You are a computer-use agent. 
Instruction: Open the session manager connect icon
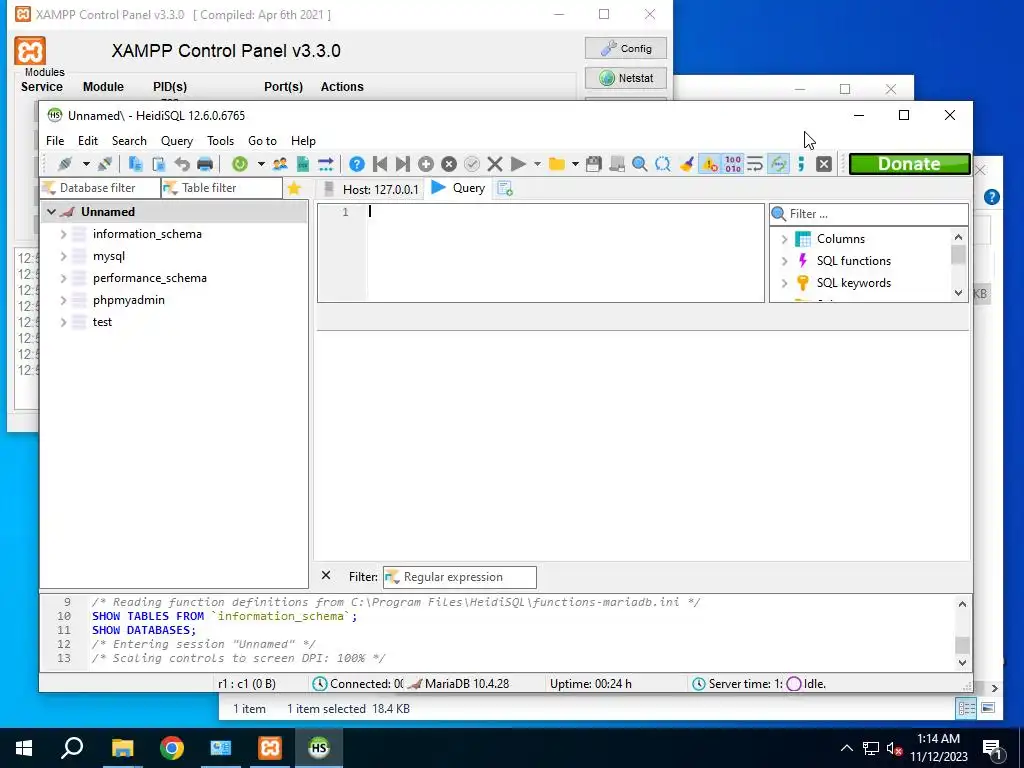[x=65, y=164]
